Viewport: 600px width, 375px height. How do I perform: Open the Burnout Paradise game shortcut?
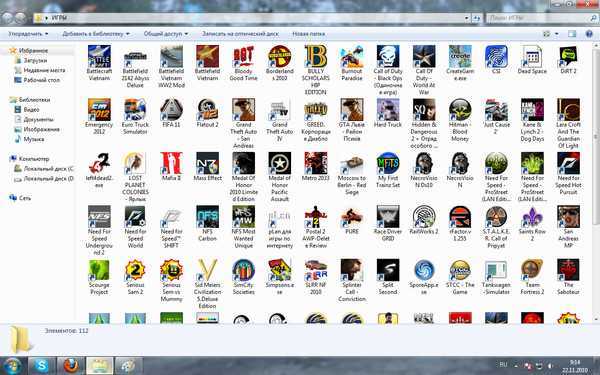(x=352, y=57)
